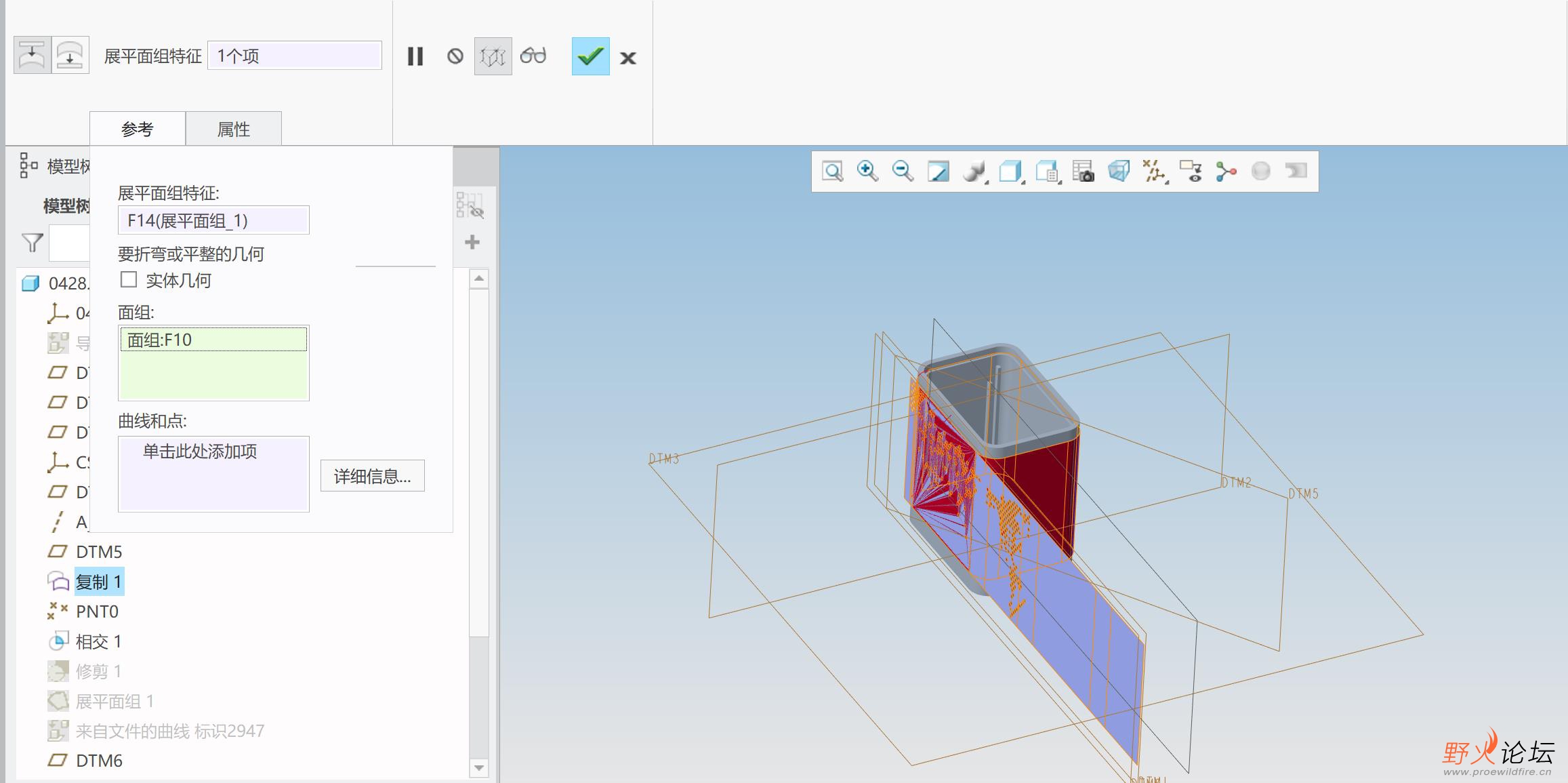Toggle the glasses preview icon
The image size is (1568, 783).
pyautogui.click(x=533, y=56)
